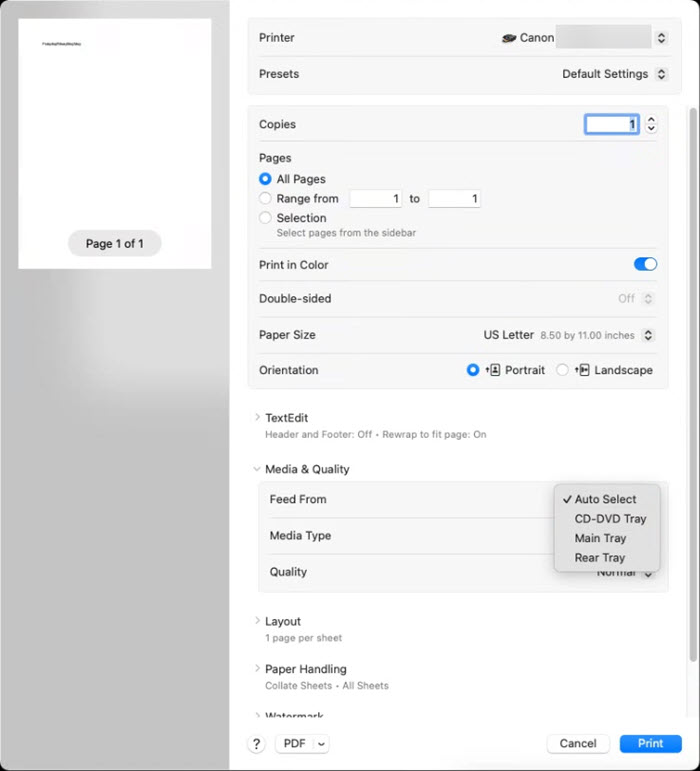Click the Page 1 of 1 indicator
Viewport: 700px width, 771px height.
coord(115,243)
